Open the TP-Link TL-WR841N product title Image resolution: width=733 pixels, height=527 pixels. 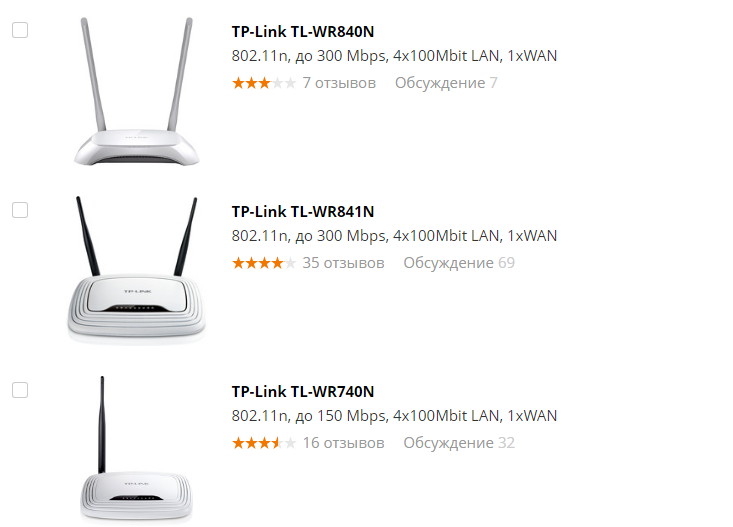pos(303,211)
